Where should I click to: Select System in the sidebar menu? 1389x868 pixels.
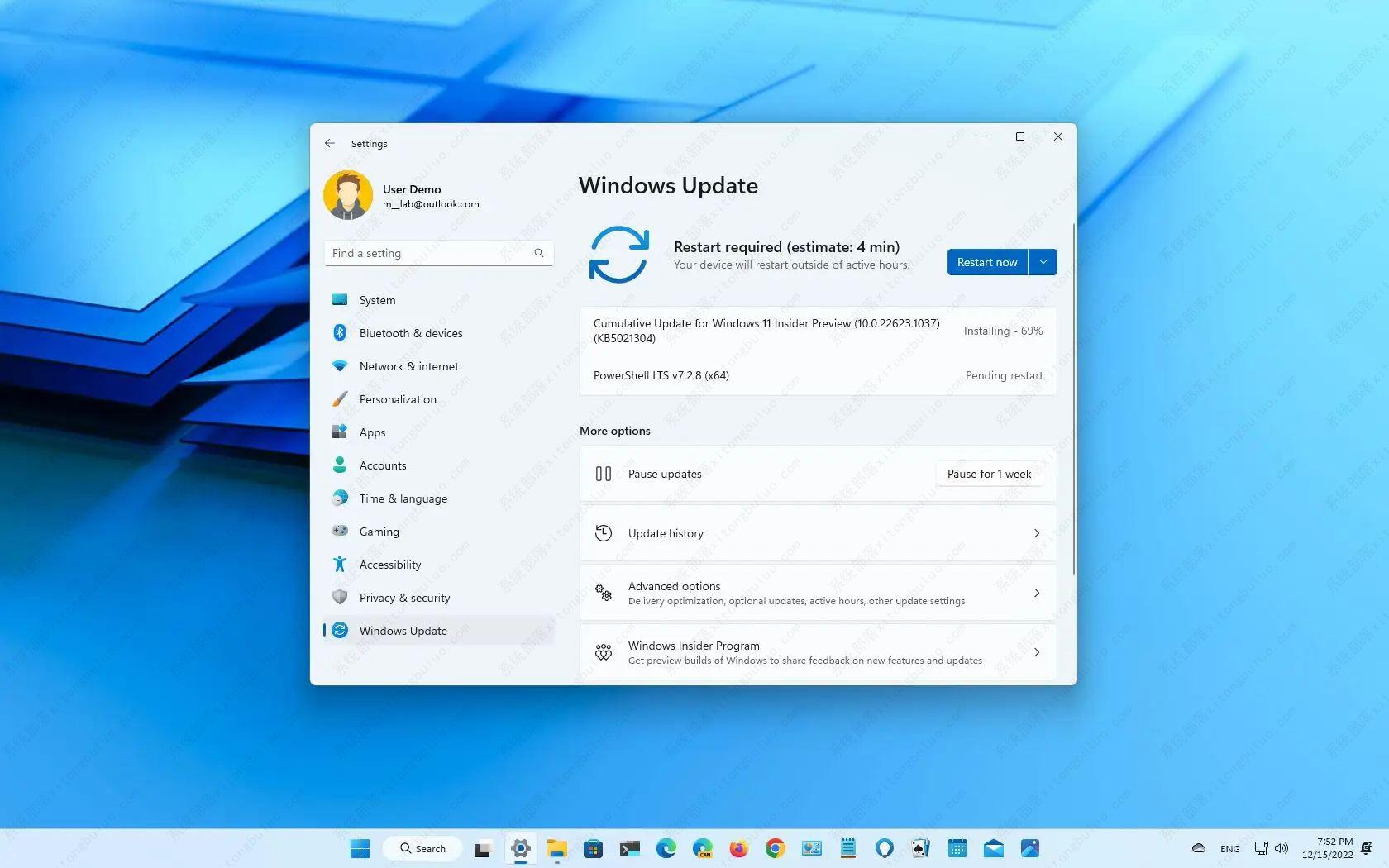click(377, 300)
